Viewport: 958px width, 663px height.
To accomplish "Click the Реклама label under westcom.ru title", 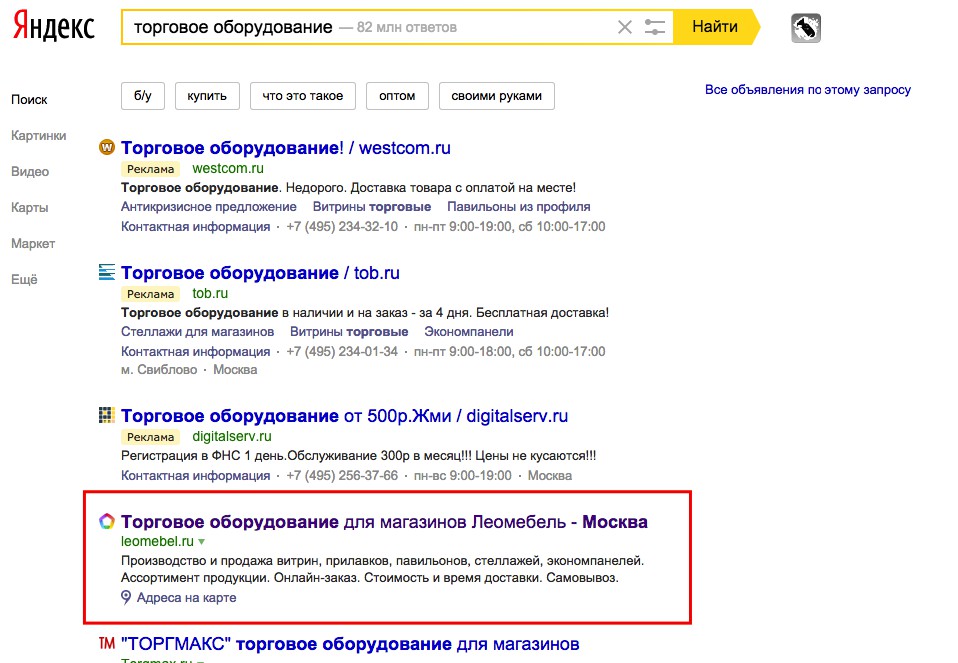I will click(150, 169).
